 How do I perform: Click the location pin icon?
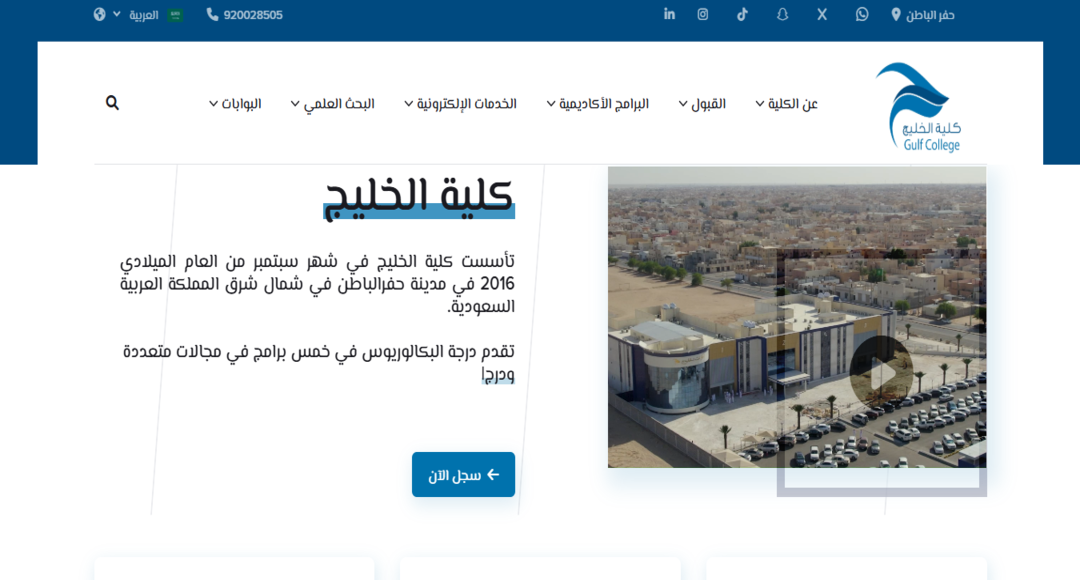895,14
